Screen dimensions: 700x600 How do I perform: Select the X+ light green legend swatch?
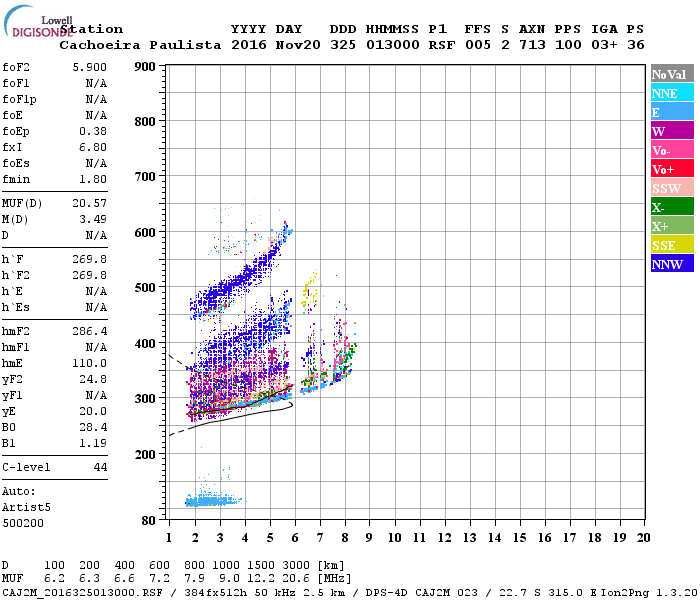coord(672,226)
